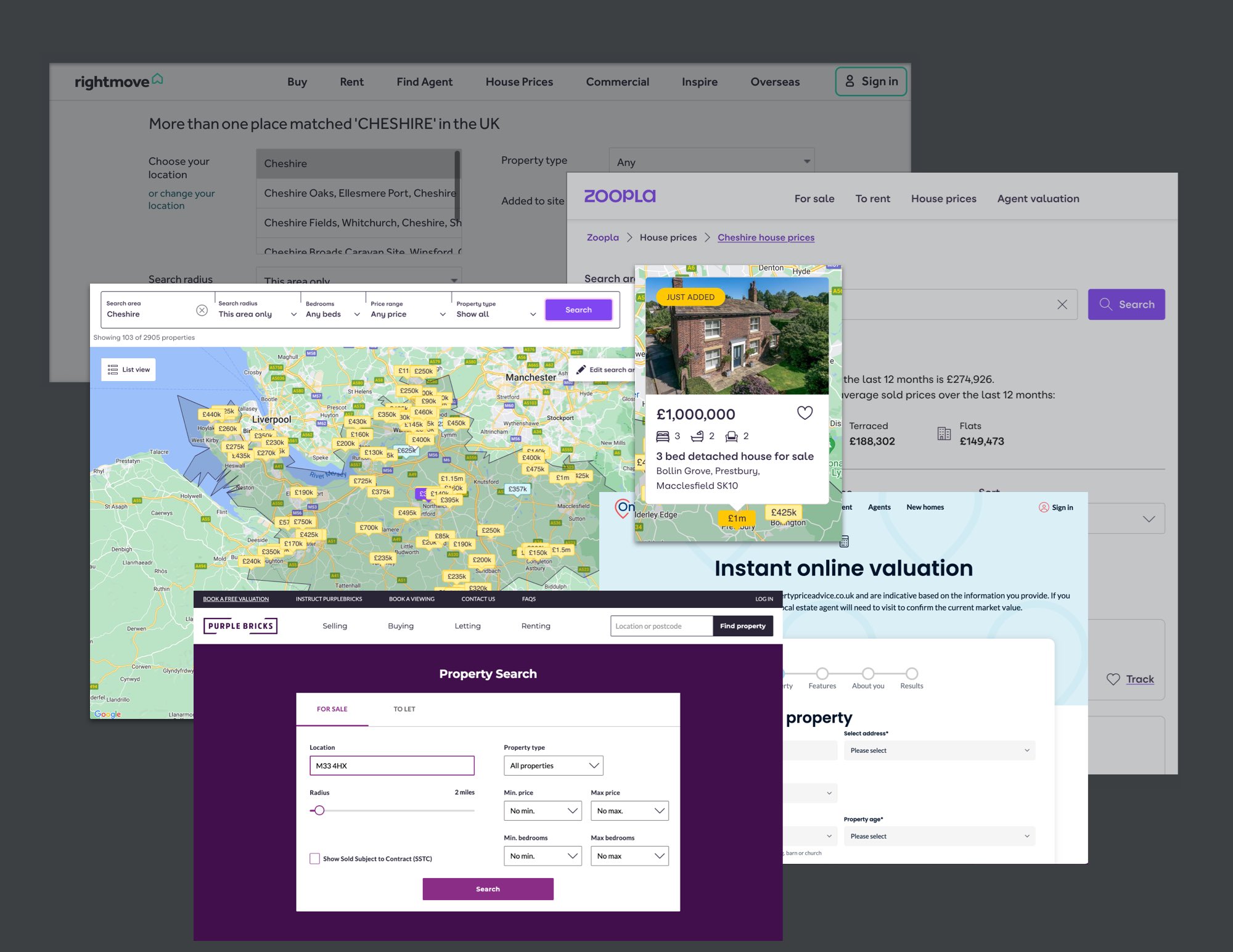Click the Zoopla logo
This screenshot has width=1233, height=952.
click(x=620, y=196)
